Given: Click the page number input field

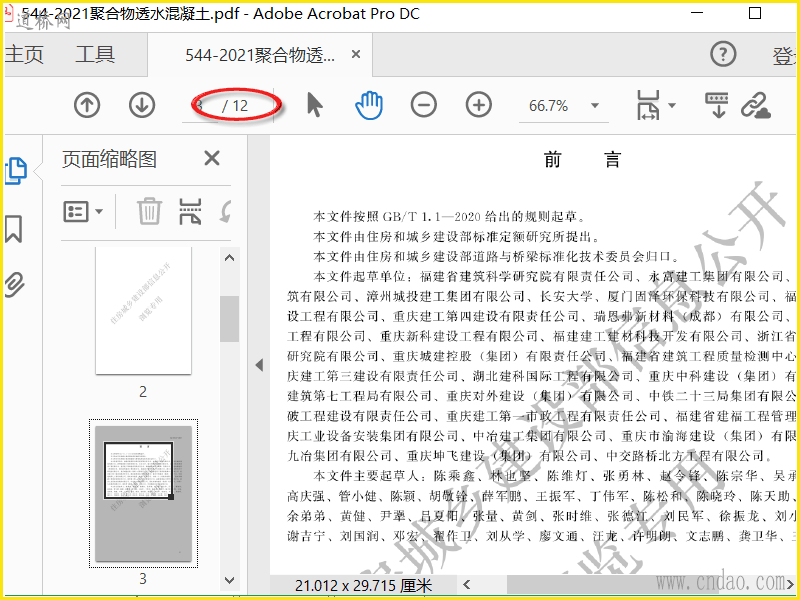Looking at the screenshot, I should 199,106.
